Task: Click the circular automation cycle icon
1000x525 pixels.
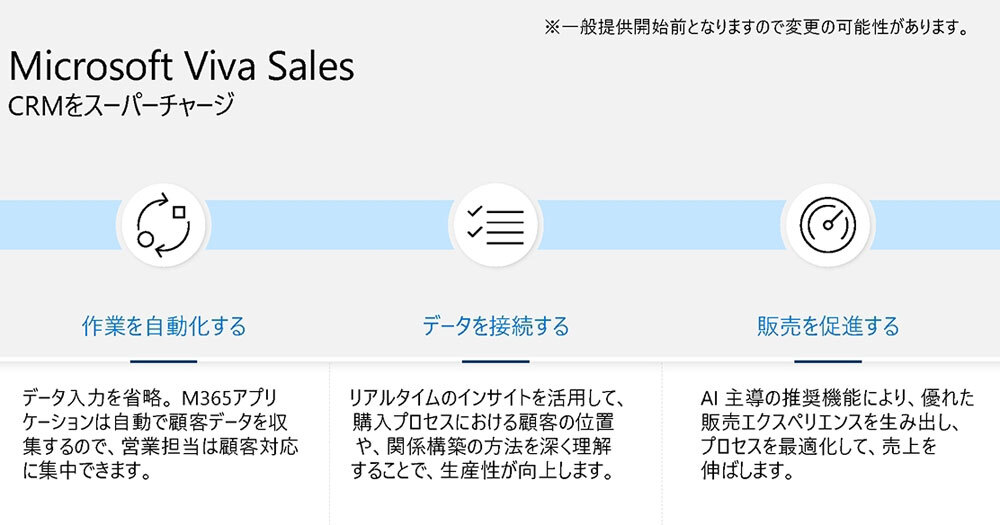Action: click(163, 224)
